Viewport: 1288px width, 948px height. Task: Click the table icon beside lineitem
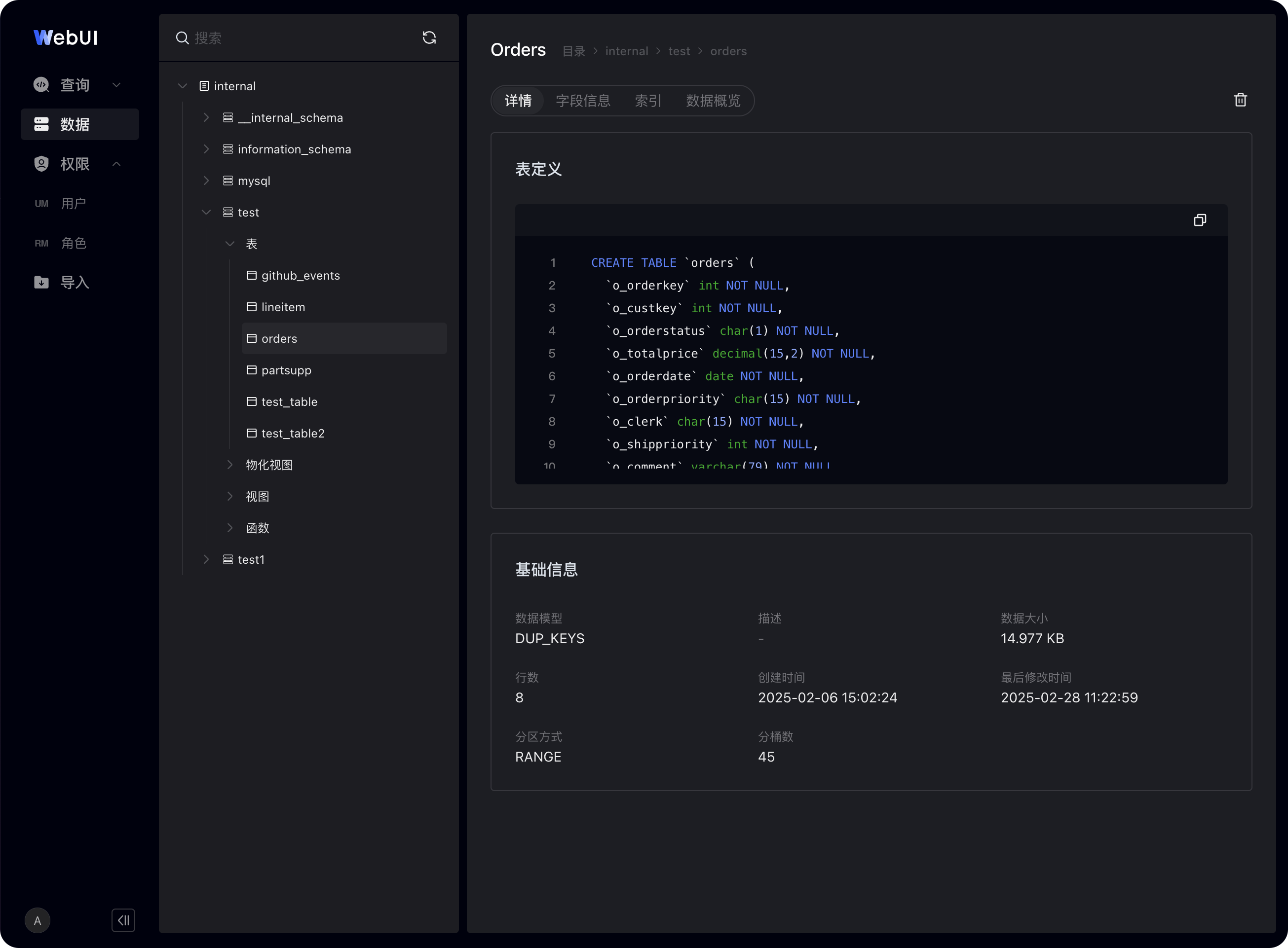(x=251, y=307)
